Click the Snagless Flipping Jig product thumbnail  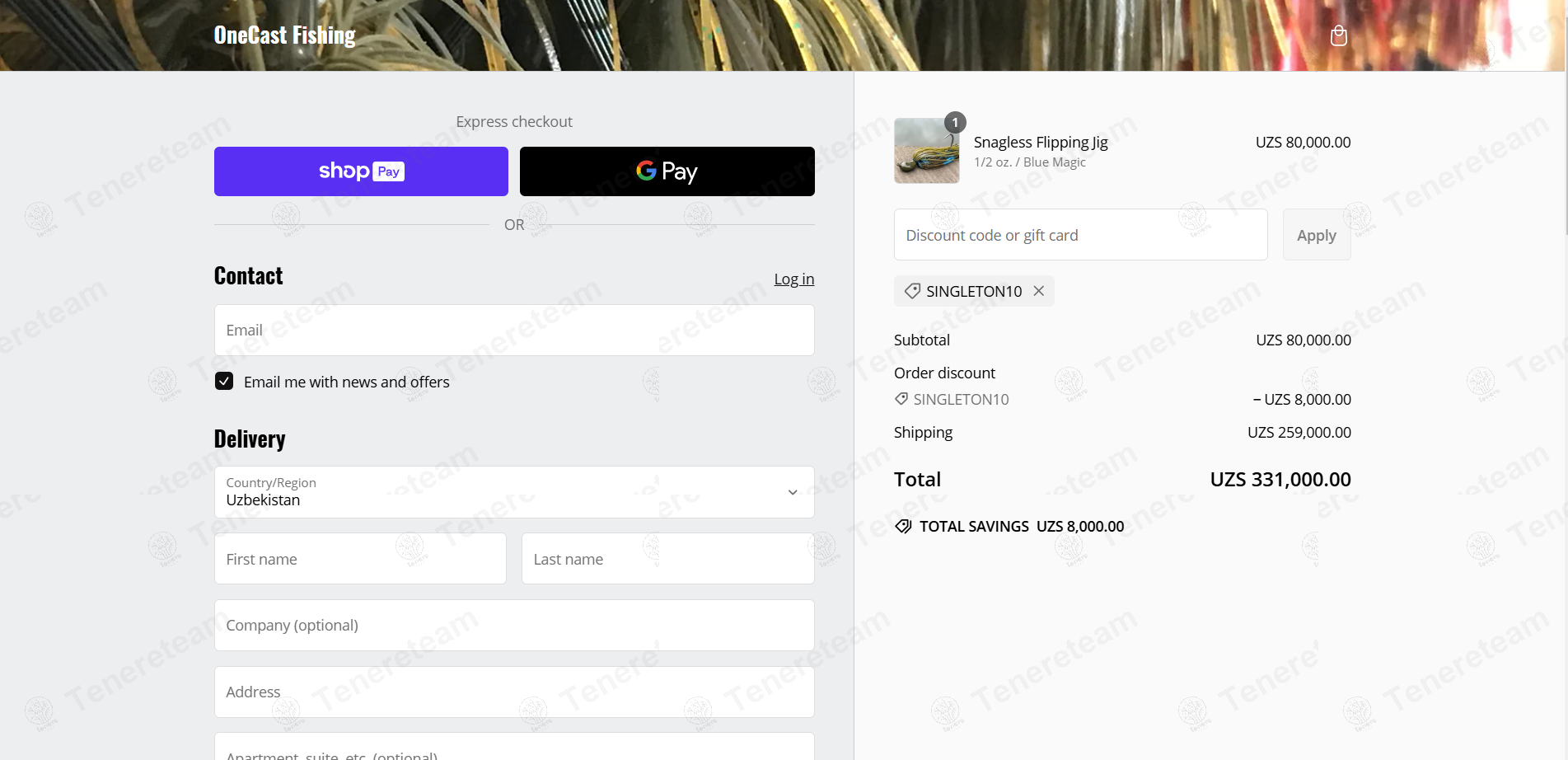926,151
